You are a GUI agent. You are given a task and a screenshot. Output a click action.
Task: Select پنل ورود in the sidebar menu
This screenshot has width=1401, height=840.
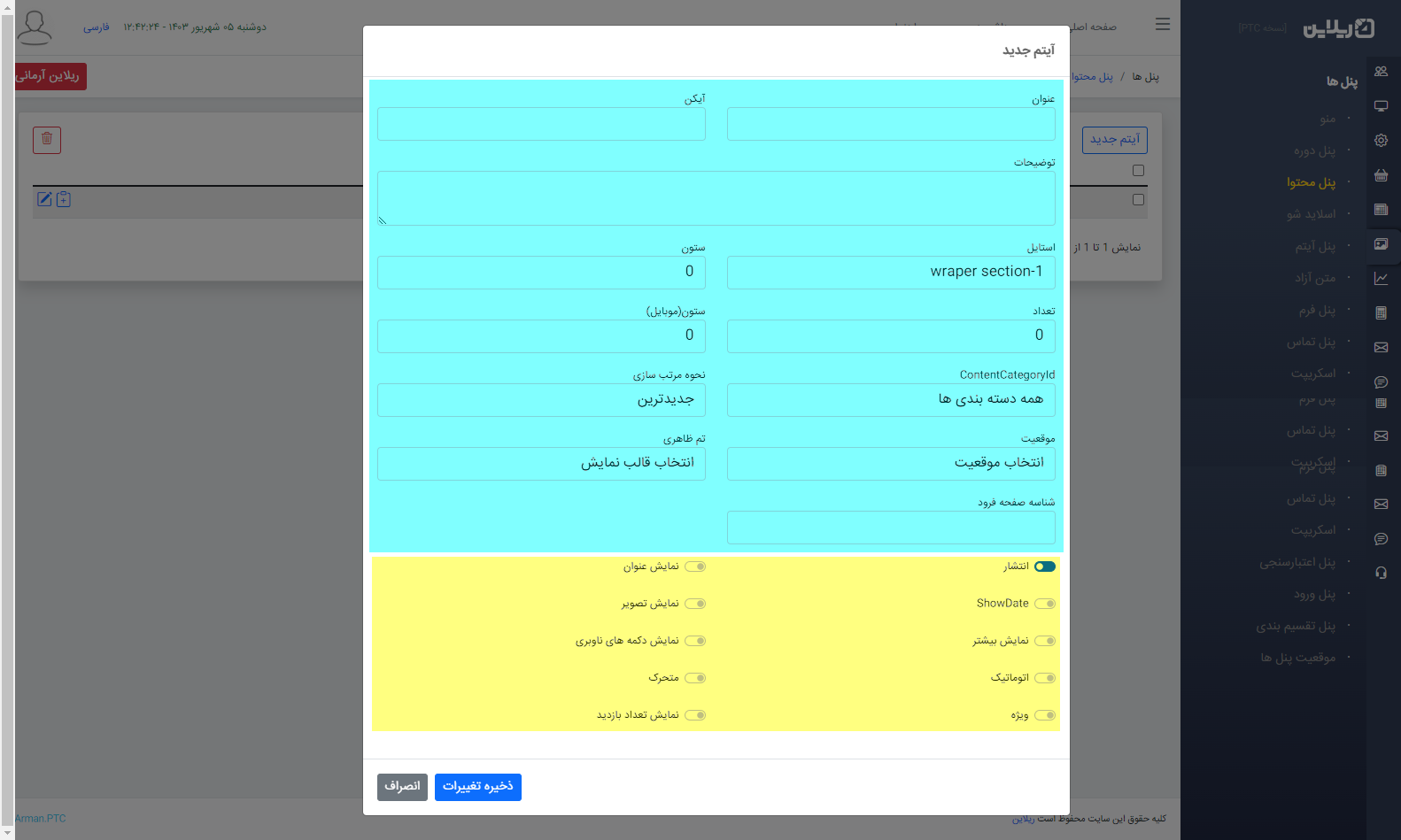[x=1314, y=594]
